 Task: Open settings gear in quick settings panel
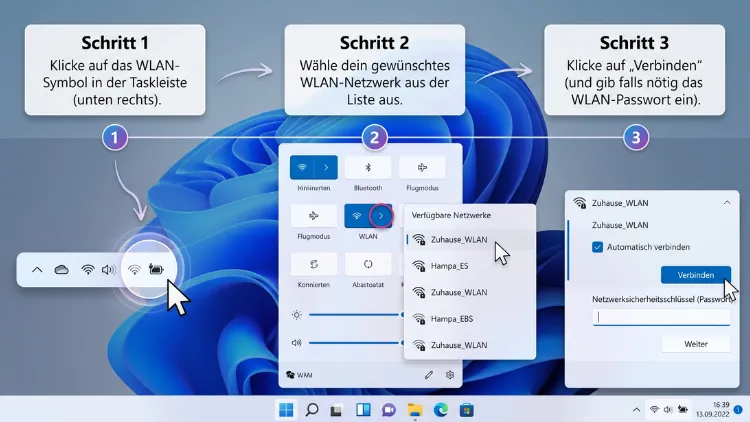(450, 375)
